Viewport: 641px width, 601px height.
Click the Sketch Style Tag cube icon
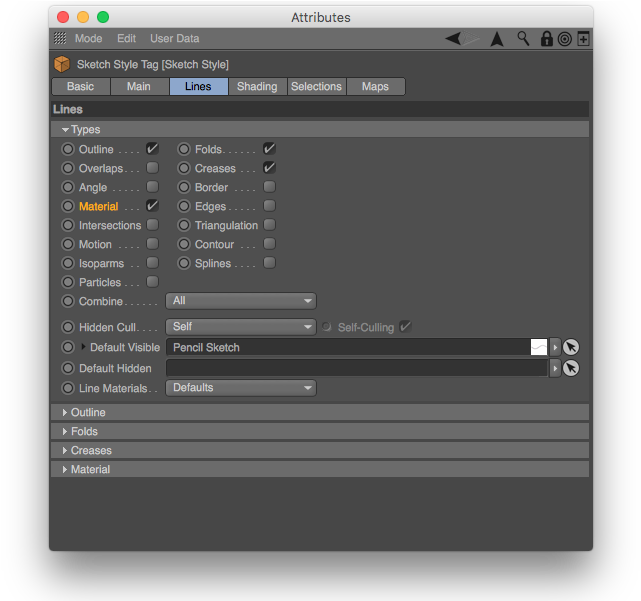(62, 64)
